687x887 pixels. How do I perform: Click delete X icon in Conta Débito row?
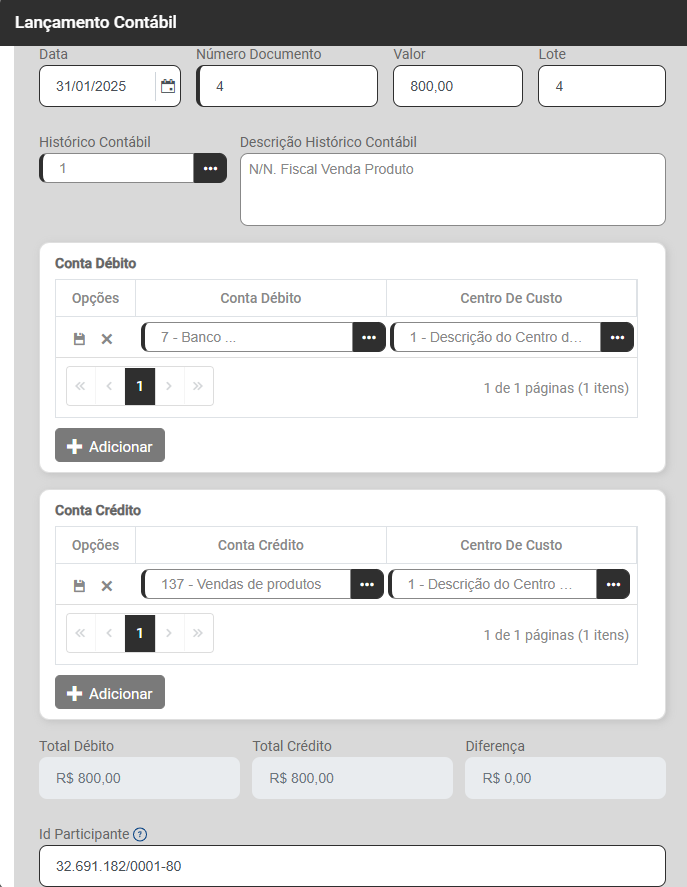click(x=107, y=339)
